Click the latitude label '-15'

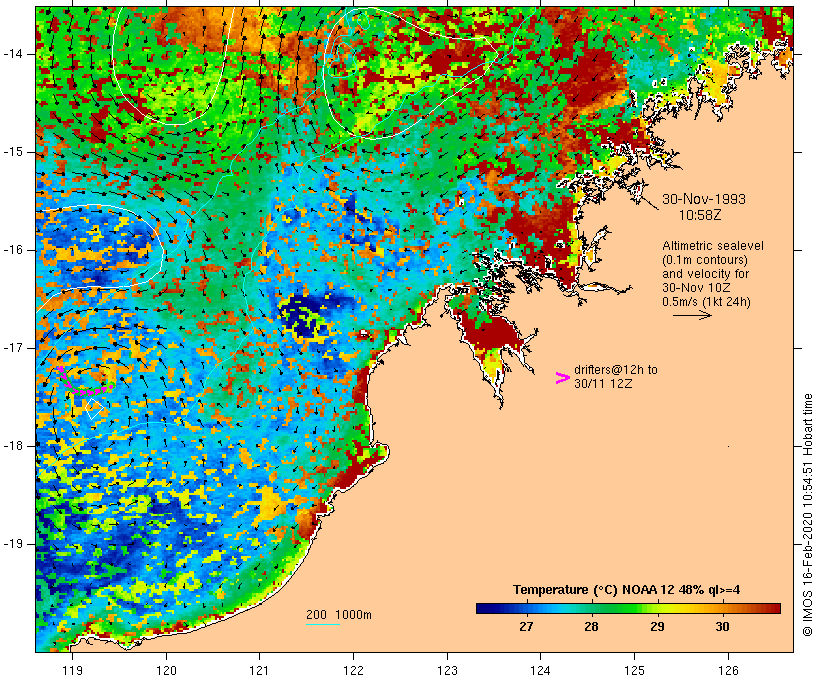coord(12,152)
